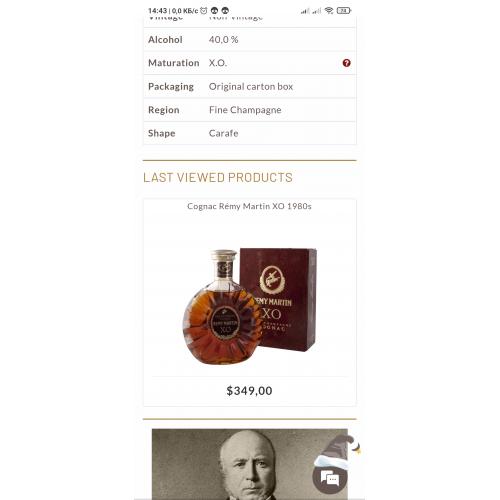Click the Alcohol 40,0 % row
The width and height of the screenshot is (500, 500).
tap(250, 40)
